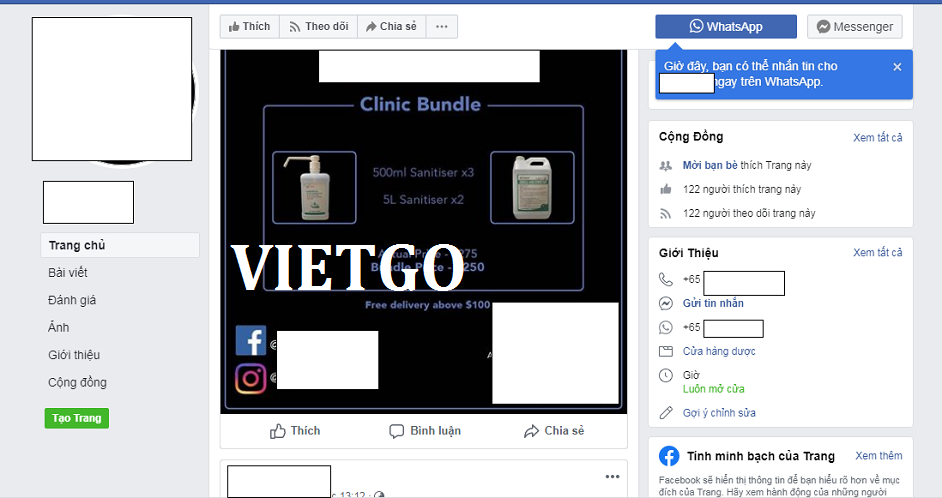Close the WhatsApp tooltip notification
Image resolution: width=942 pixels, height=498 pixels.
click(x=897, y=67)
